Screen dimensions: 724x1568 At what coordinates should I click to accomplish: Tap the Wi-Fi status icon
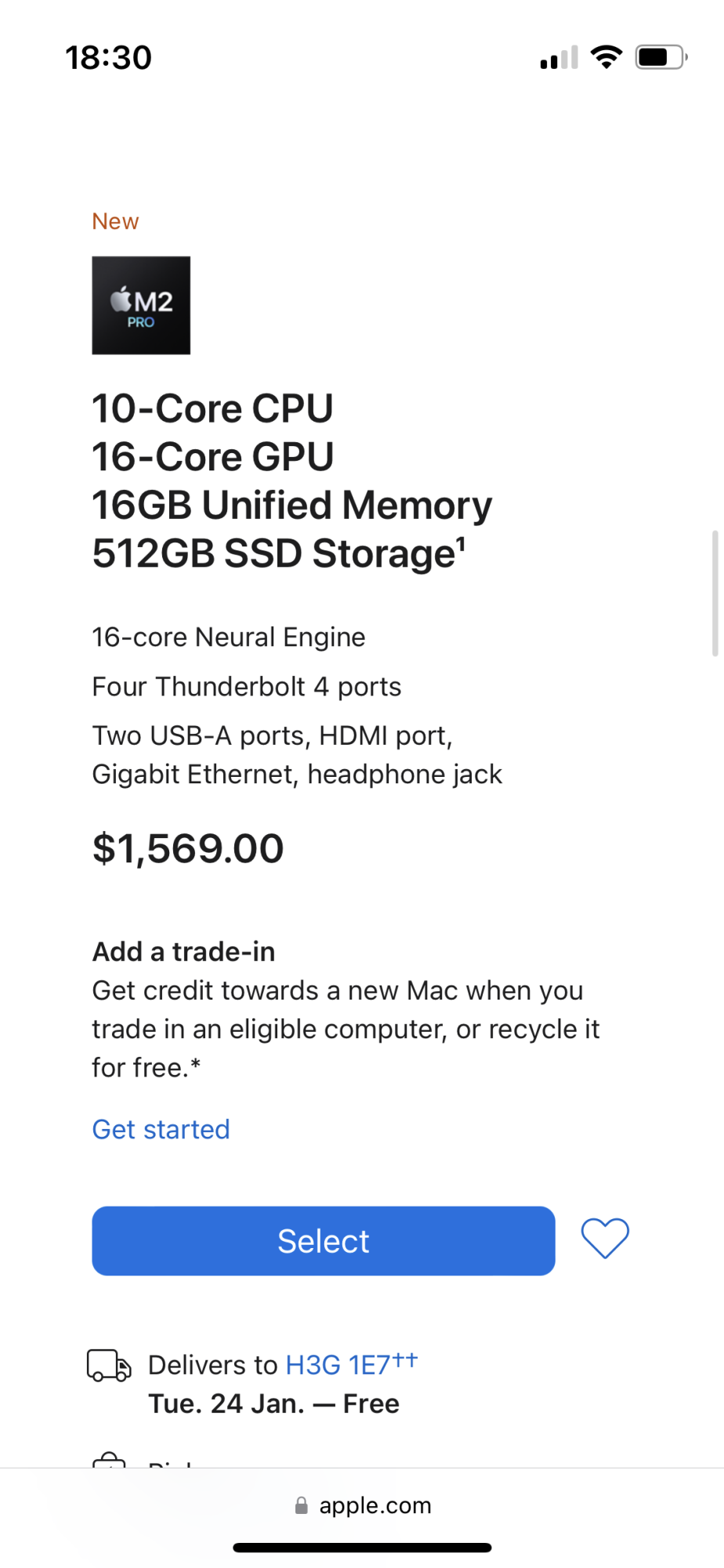coord(606,57)
